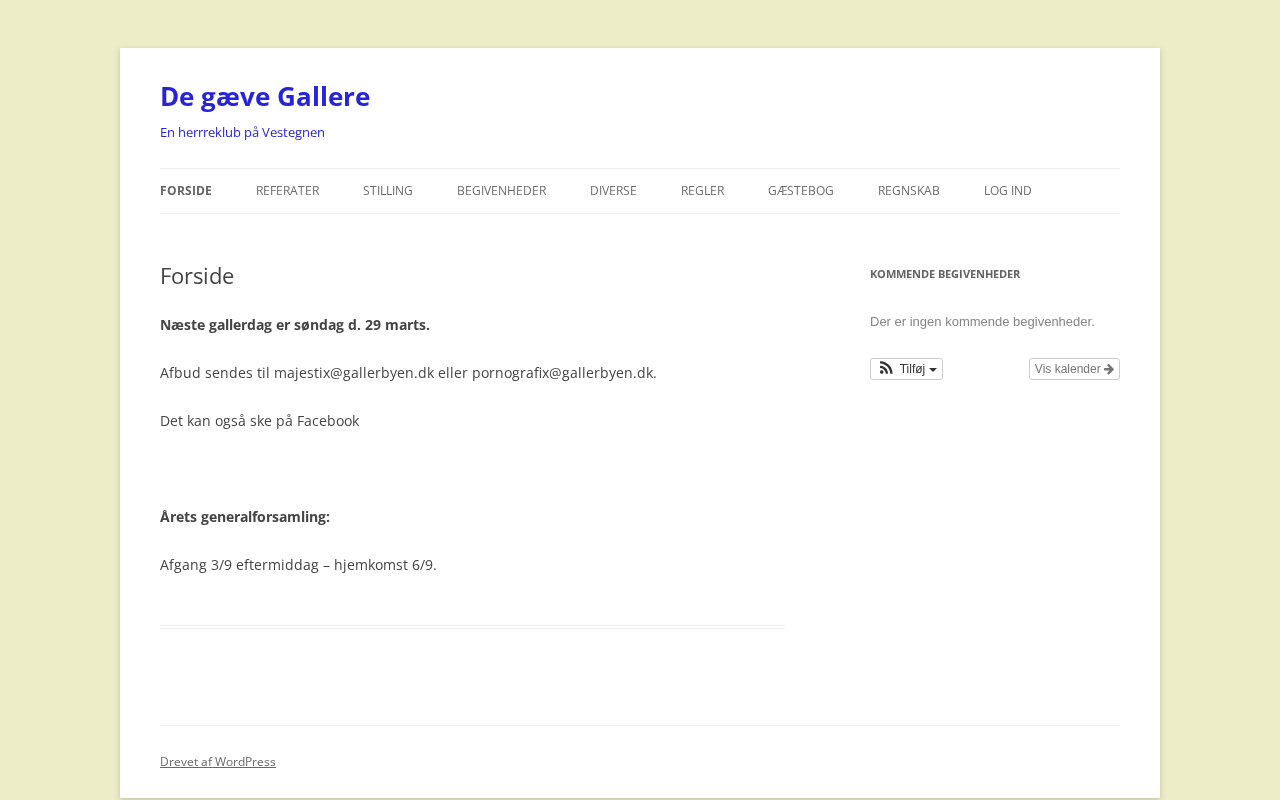
Task: Visit the Gæstebog page
Action: pos(800,191)
